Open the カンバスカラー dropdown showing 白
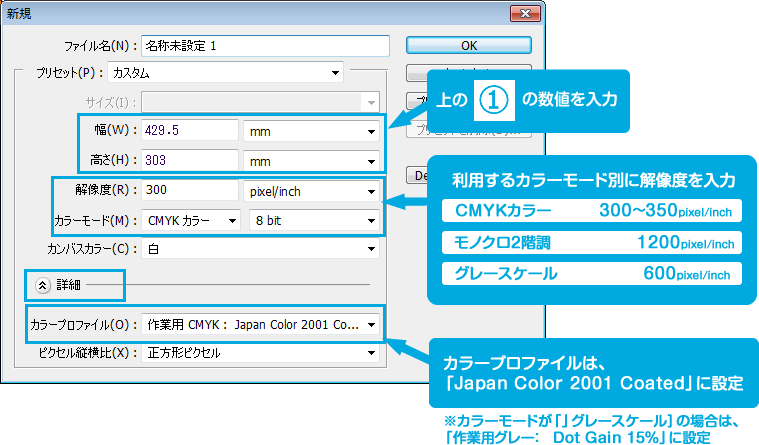Viewport: 759px width, 445px height. [260, 249]
